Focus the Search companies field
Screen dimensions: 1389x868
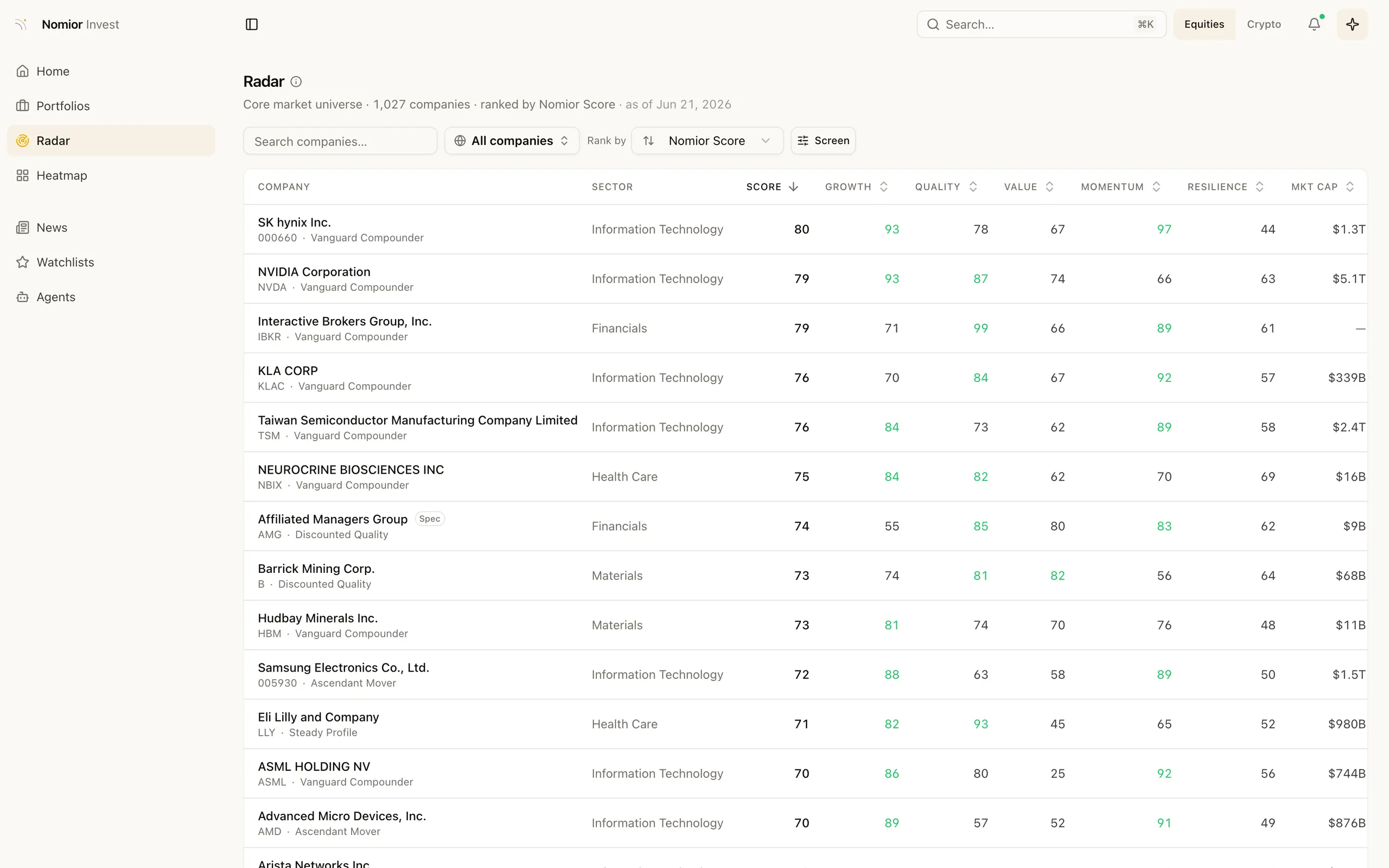point(340,141)
